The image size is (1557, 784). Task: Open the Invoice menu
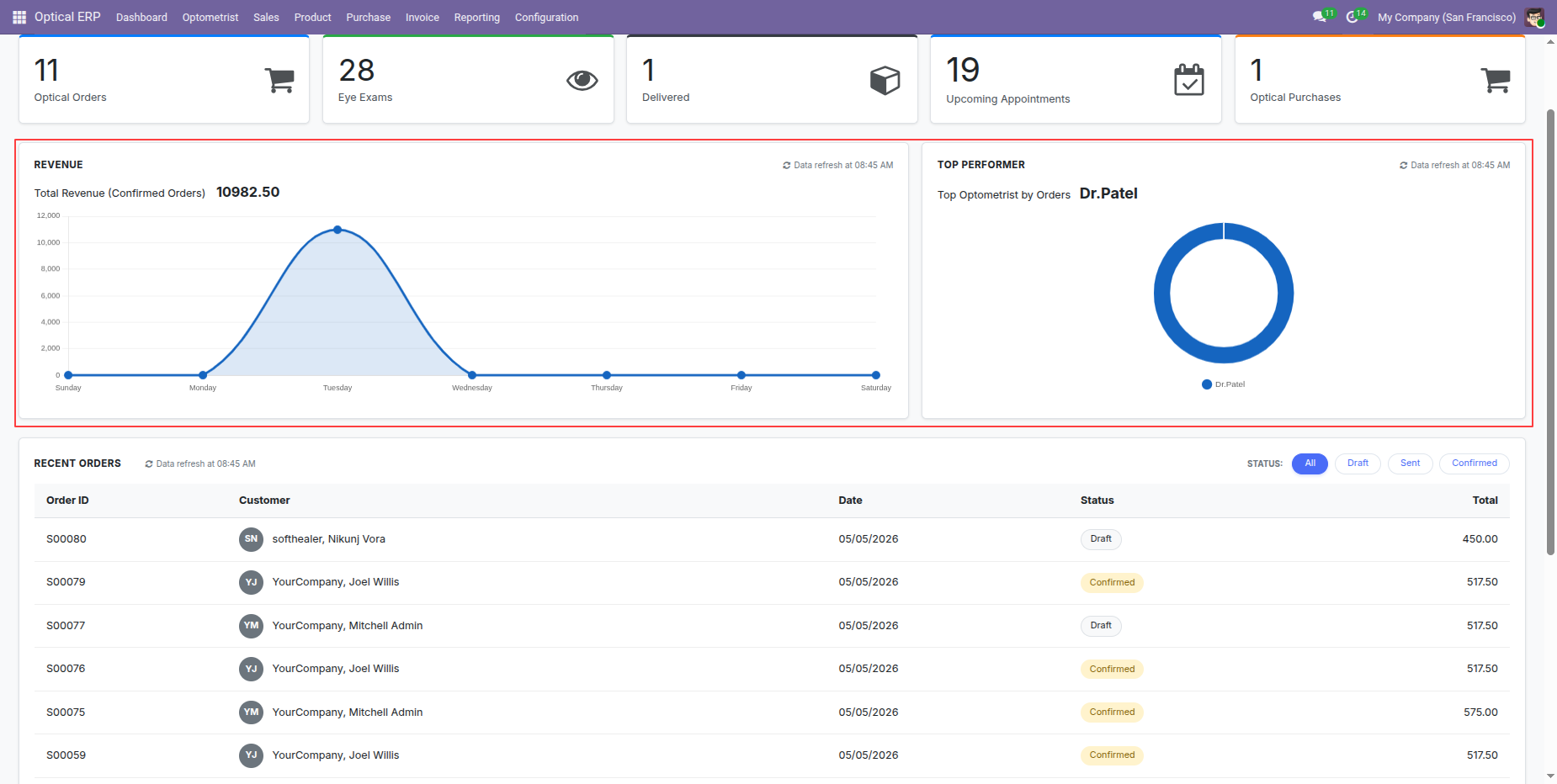(x=422, y=17)
